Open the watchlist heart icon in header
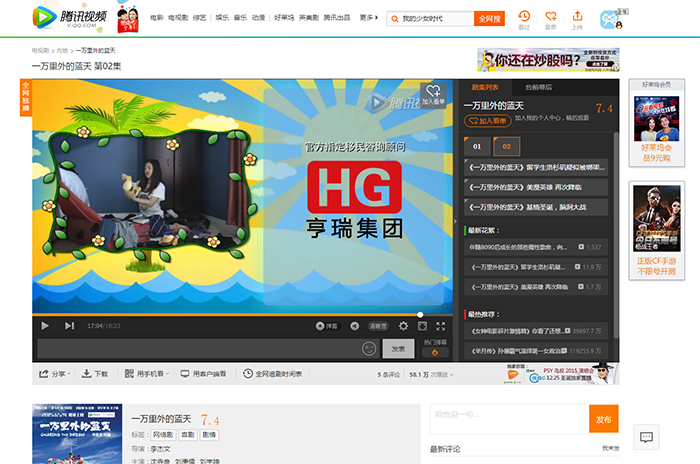 (551, 17)
